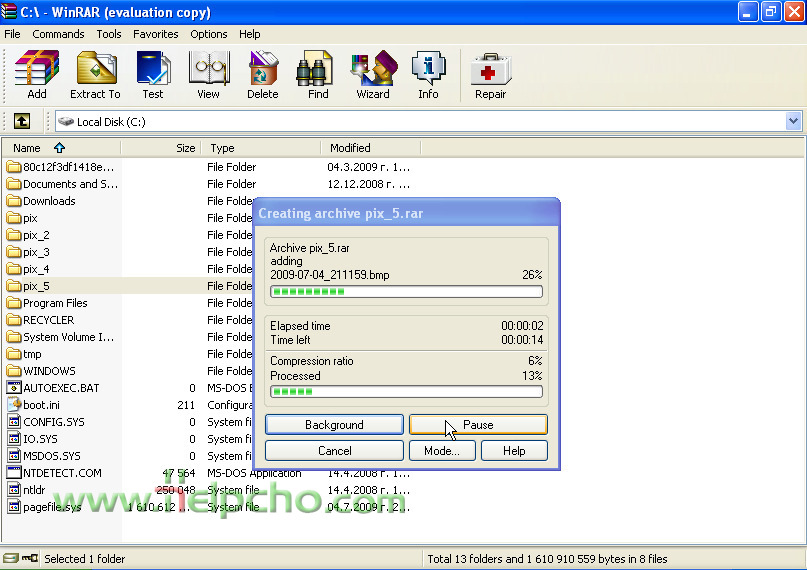Image resolution: width=807 pixels, height=570 pixels.
Task: Click the RECYCLER folder icon
Action: click(x=14, y=320)
